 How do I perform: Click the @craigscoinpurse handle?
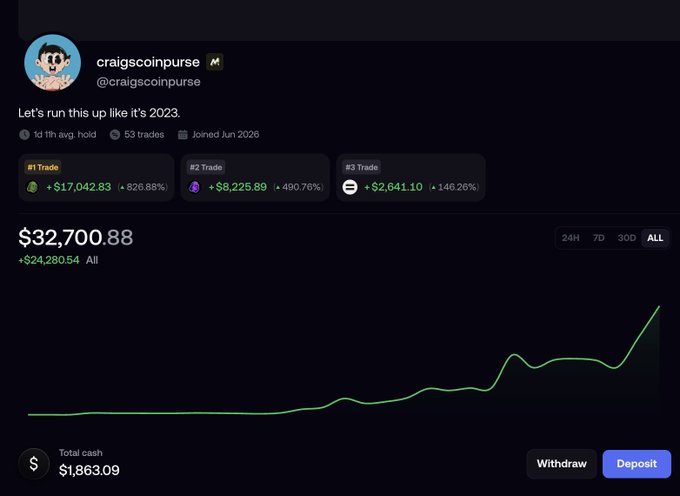point(148,82)
